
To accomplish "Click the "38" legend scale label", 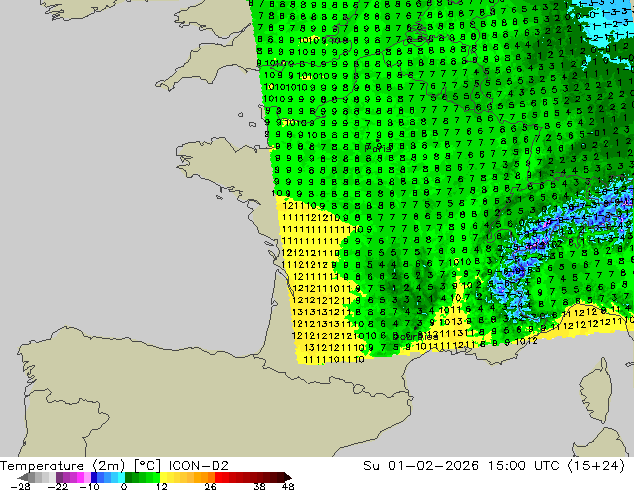I will click(259, 486).
